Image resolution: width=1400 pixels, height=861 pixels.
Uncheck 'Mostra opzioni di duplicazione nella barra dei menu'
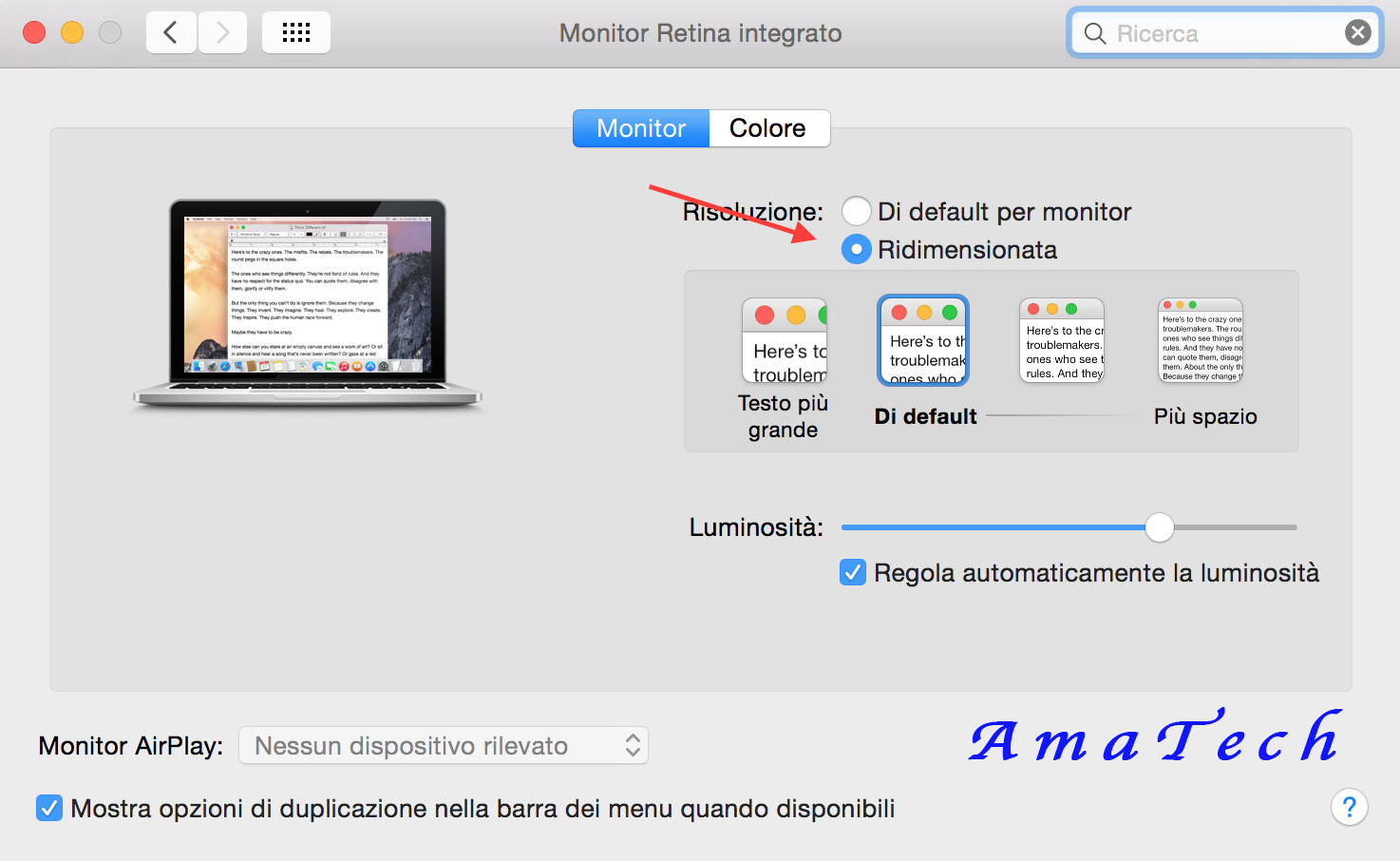(48, 808)
